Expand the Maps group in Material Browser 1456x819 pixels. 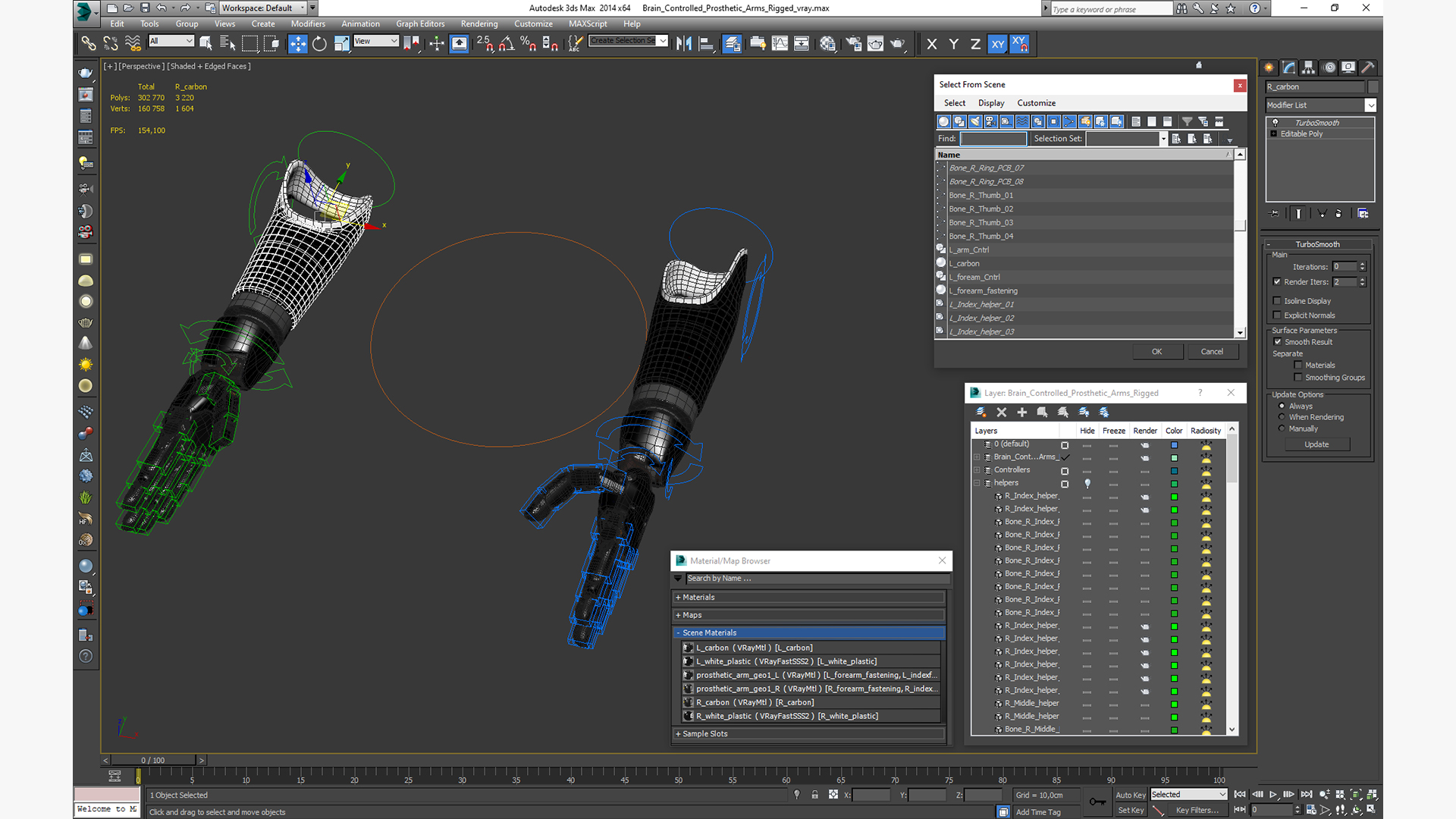tap(810, 616)
